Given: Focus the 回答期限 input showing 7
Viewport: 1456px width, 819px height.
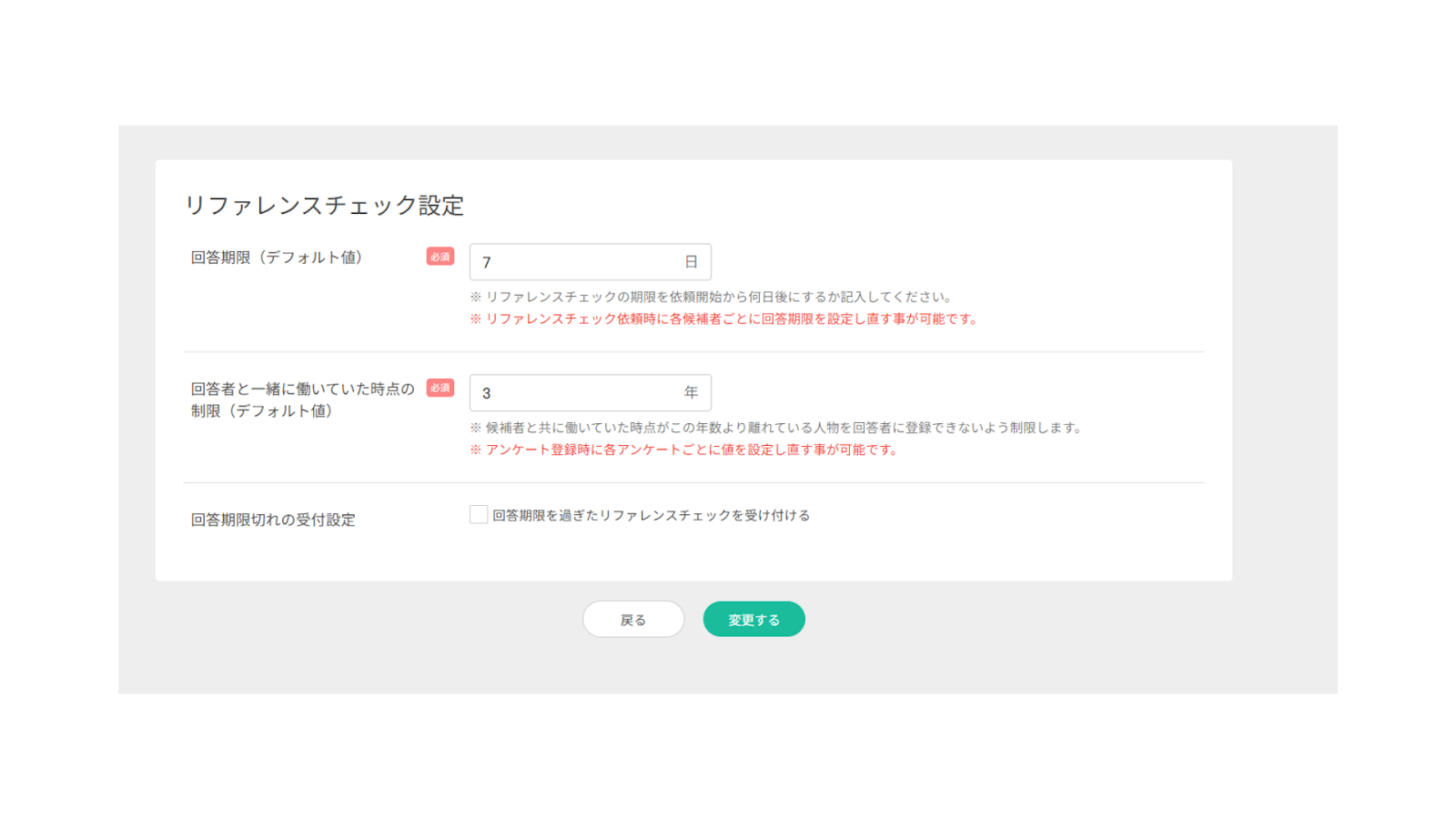Looking at the screenshot, I should tap(573, 262).
